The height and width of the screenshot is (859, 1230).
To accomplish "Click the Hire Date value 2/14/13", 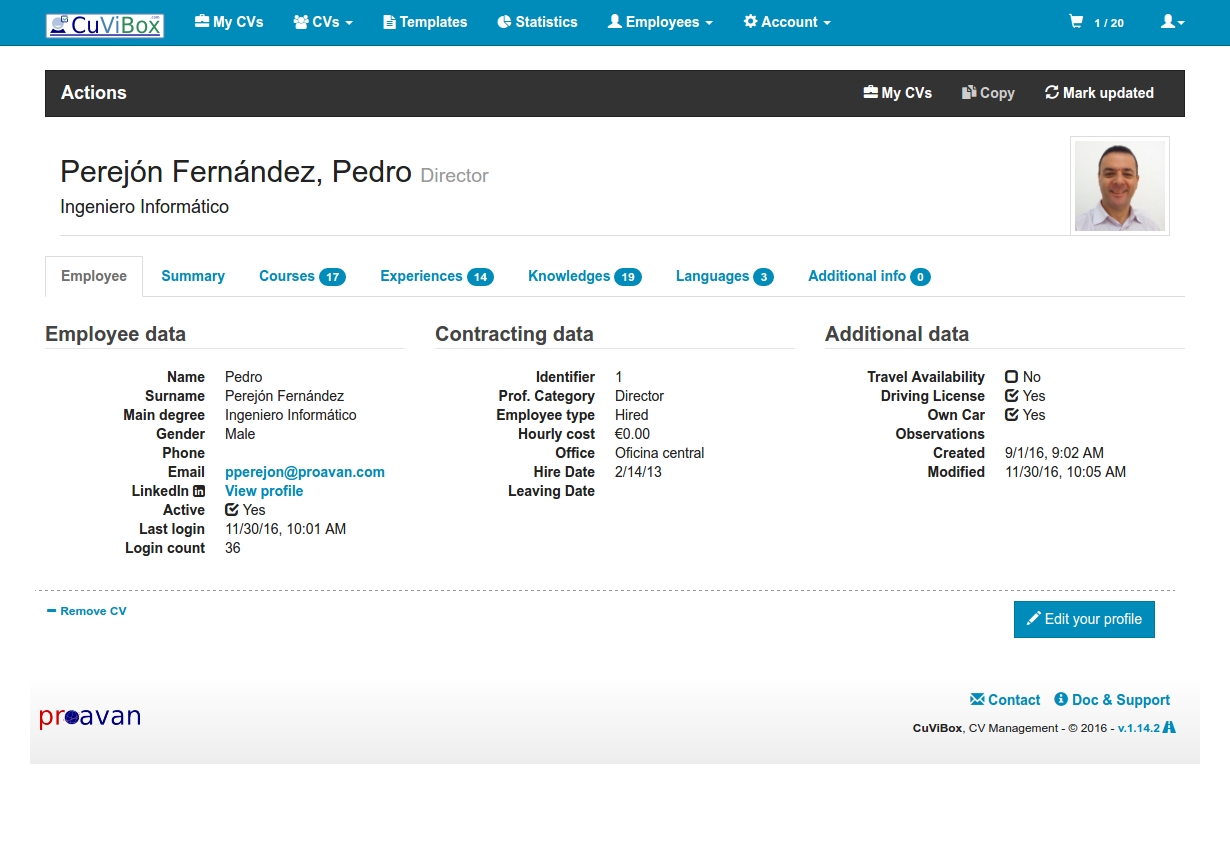I will pyautogui.click(x=638, y=472).
